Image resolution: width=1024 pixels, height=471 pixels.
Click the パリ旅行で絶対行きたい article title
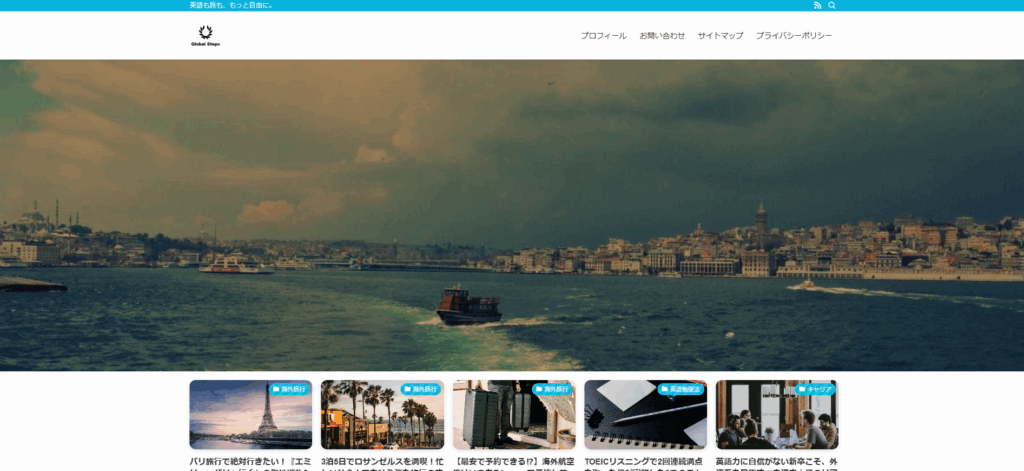[x=250, y=463]
